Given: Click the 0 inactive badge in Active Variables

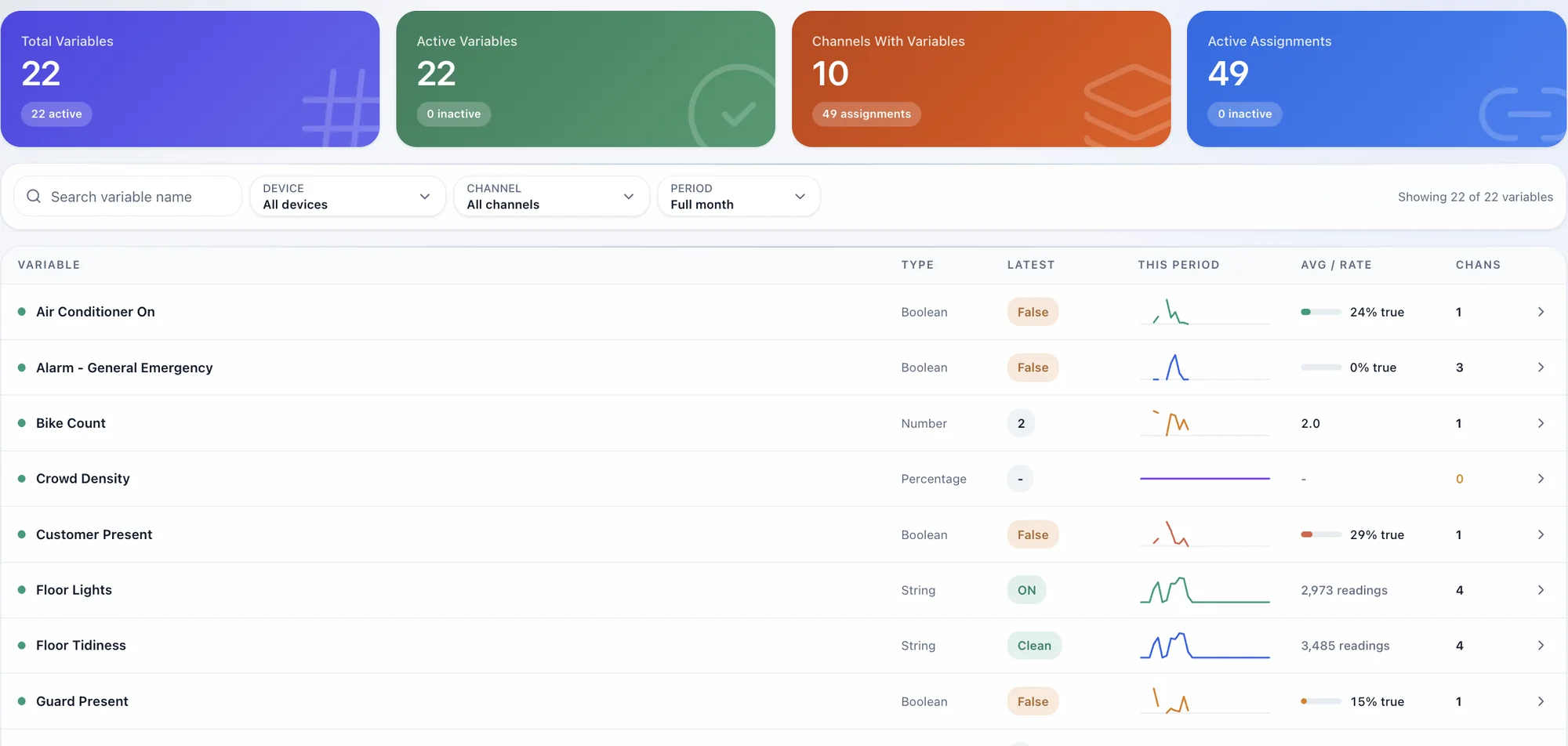Looking at the screenshot, I should tap(454, 114).
